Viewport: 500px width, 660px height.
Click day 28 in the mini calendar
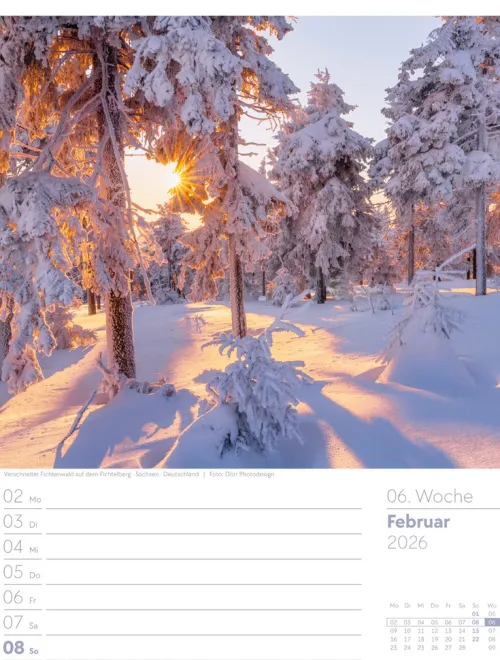(462, 648)
